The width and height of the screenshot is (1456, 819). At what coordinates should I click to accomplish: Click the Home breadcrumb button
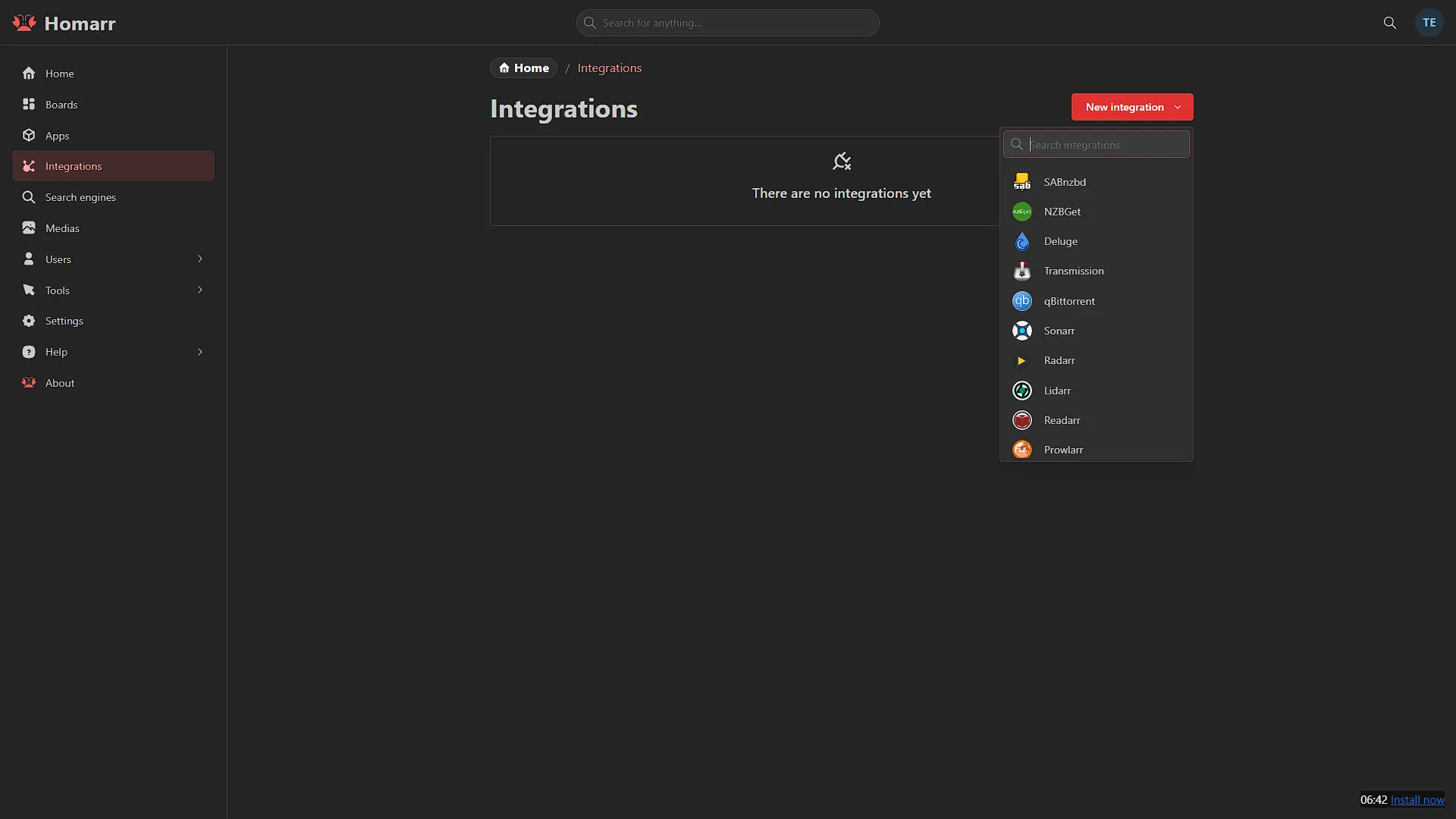[523, 68]
